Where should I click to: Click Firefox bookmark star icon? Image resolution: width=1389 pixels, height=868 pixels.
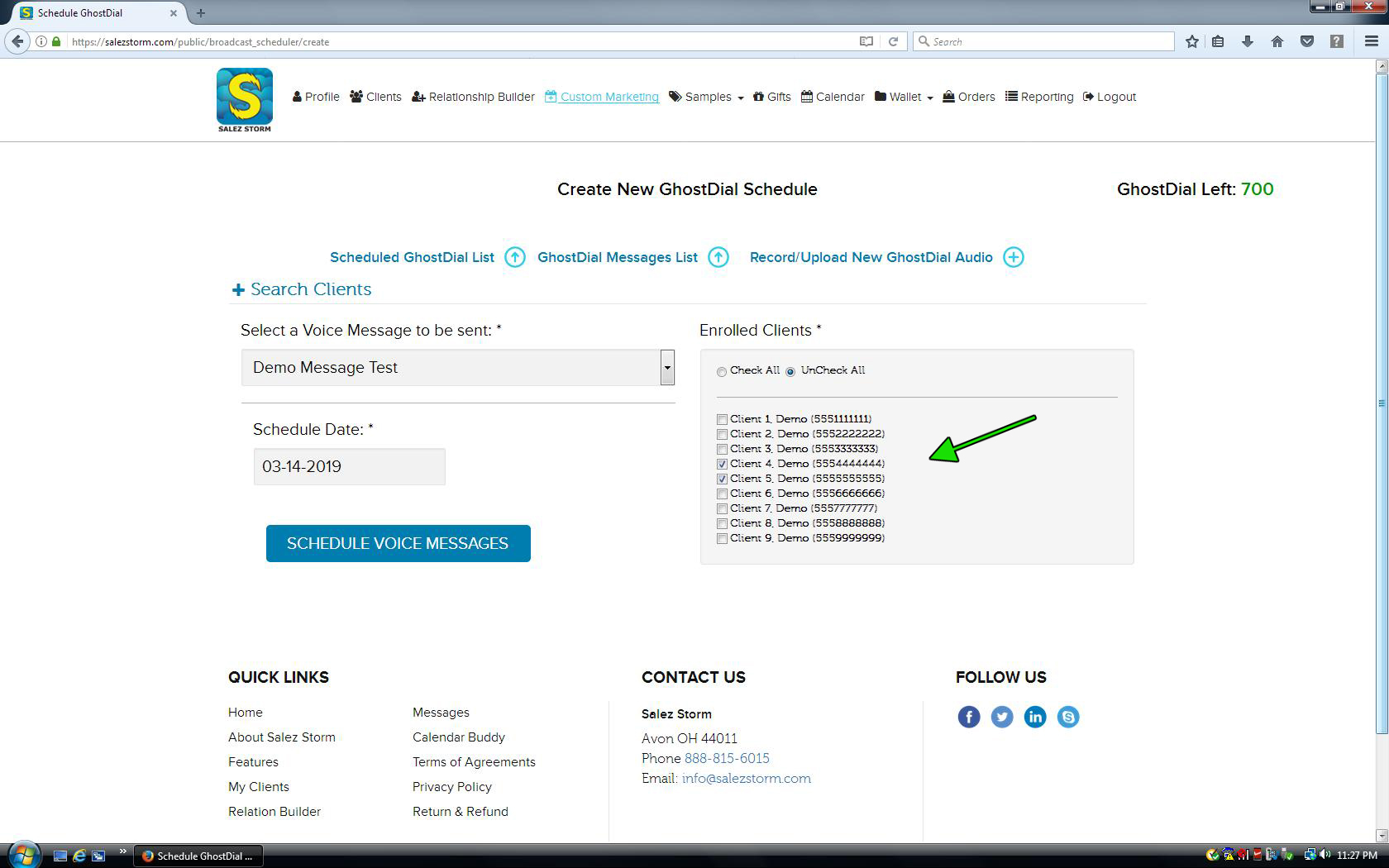(1191, 41)
